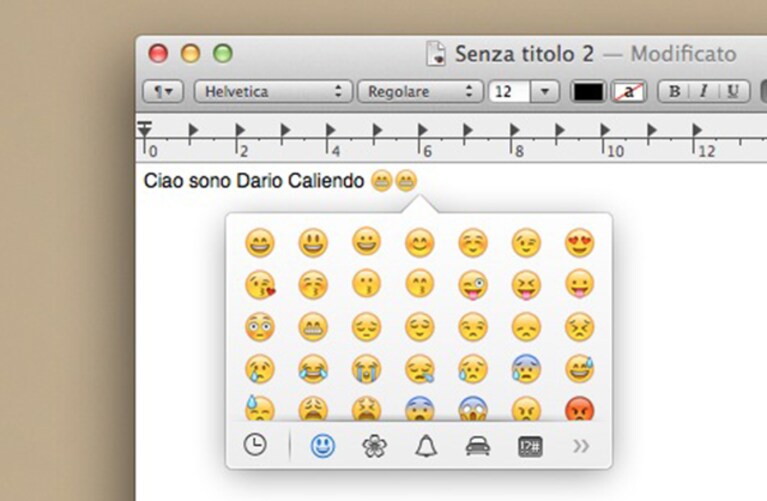
Task: Insert the squinting tongue-out emoji
Action: [x=526, y=285]
